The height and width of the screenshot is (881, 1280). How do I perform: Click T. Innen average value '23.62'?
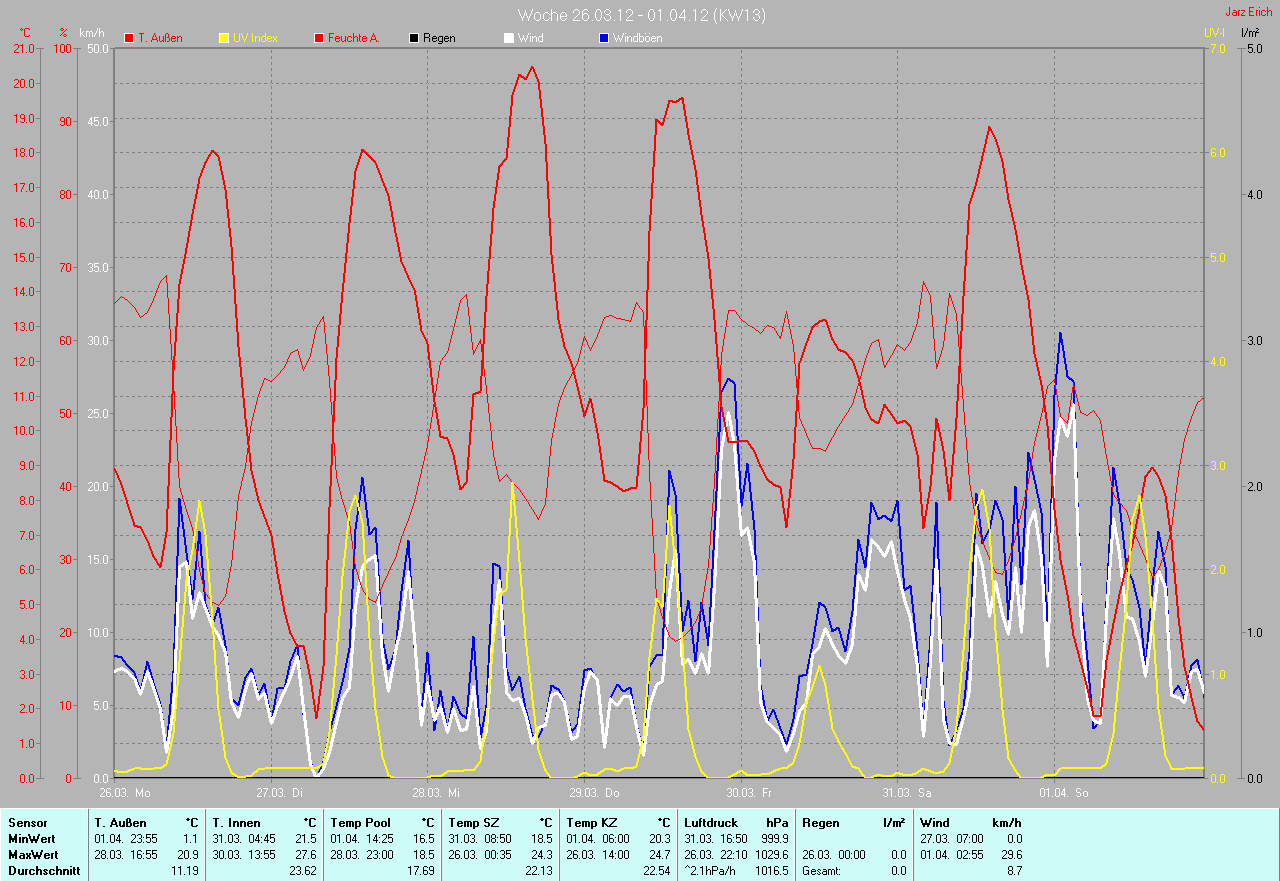(302, 871)
